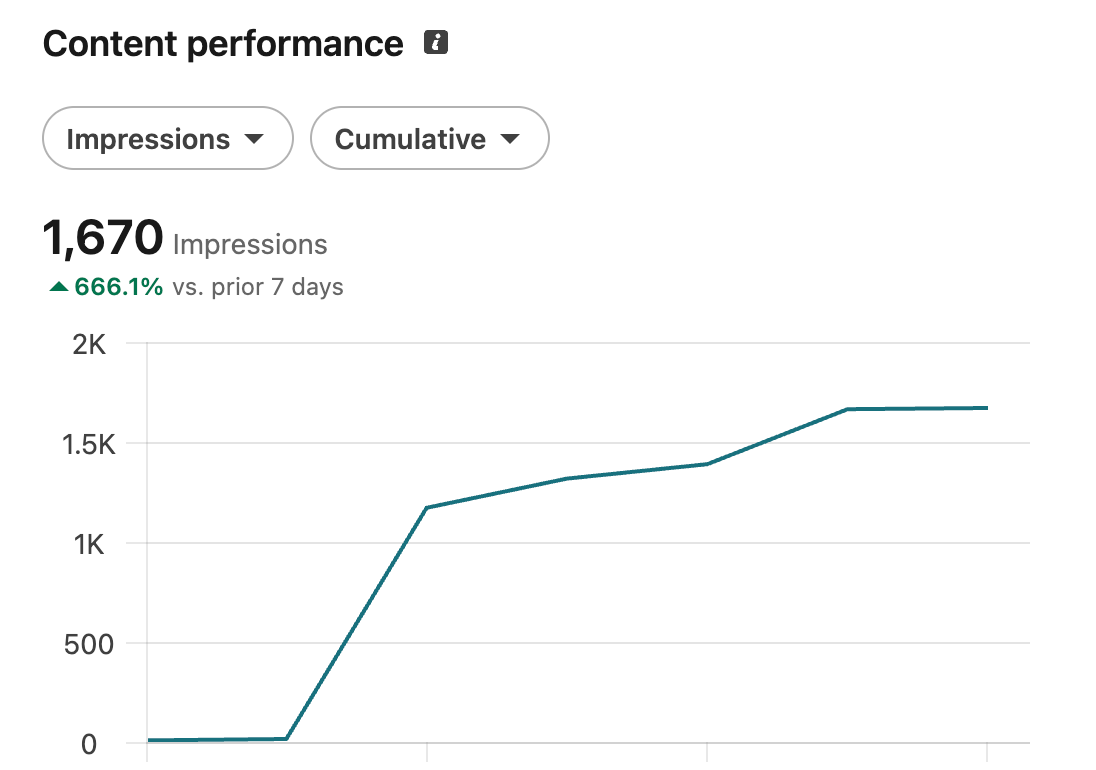Click the vs. prior 7 days label
Viewport: 1096px width, 770px height.
coord(256,287)
